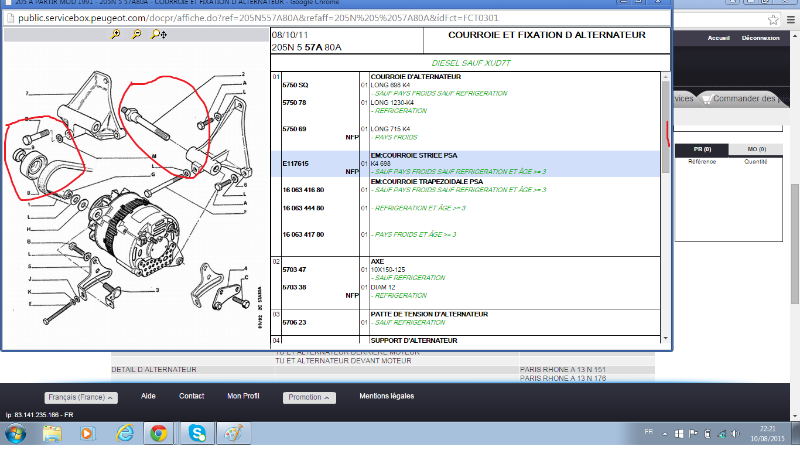Open Skype from the taskbar
The height and width of the screenshot is (450, 800).
[x=197, y=434]
